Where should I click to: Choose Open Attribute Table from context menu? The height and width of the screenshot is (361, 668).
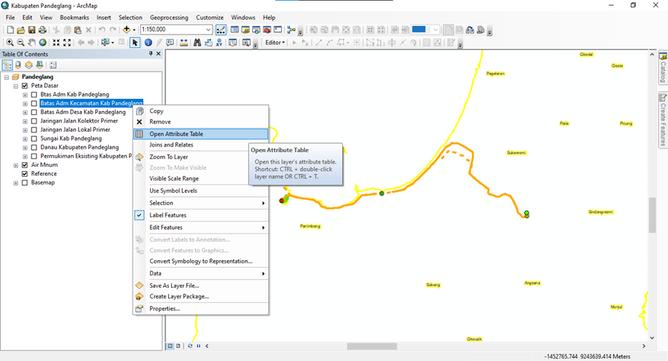tap(201, 134)
